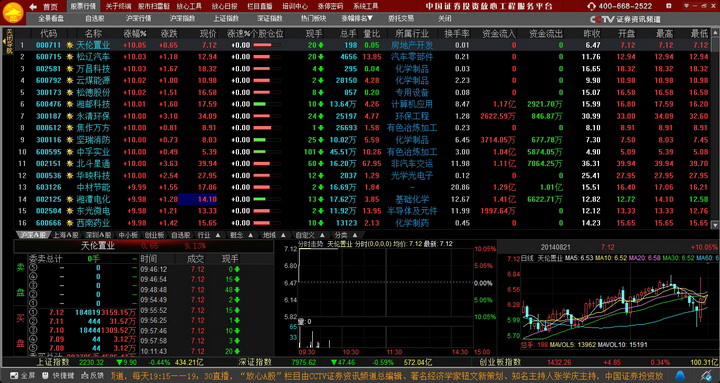Open the 涨幅排名 dropdown menu
The image size is (720, 383).
[x=357, y=19]
